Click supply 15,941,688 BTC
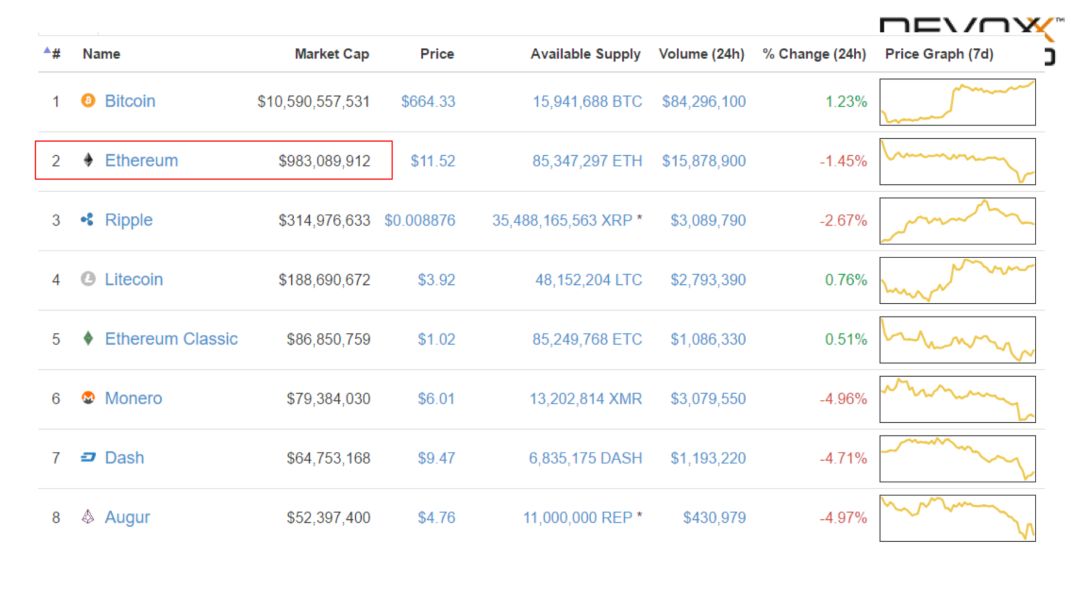1080x608 pixels. pyautogui.click(x=588, y=102)
